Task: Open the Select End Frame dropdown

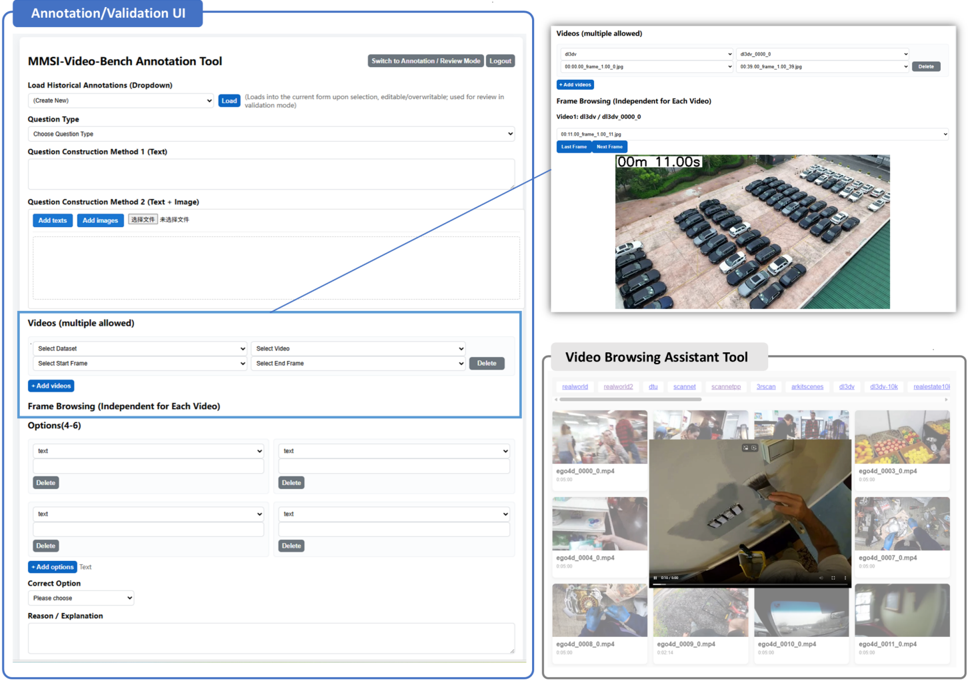Action: [358, 364]
